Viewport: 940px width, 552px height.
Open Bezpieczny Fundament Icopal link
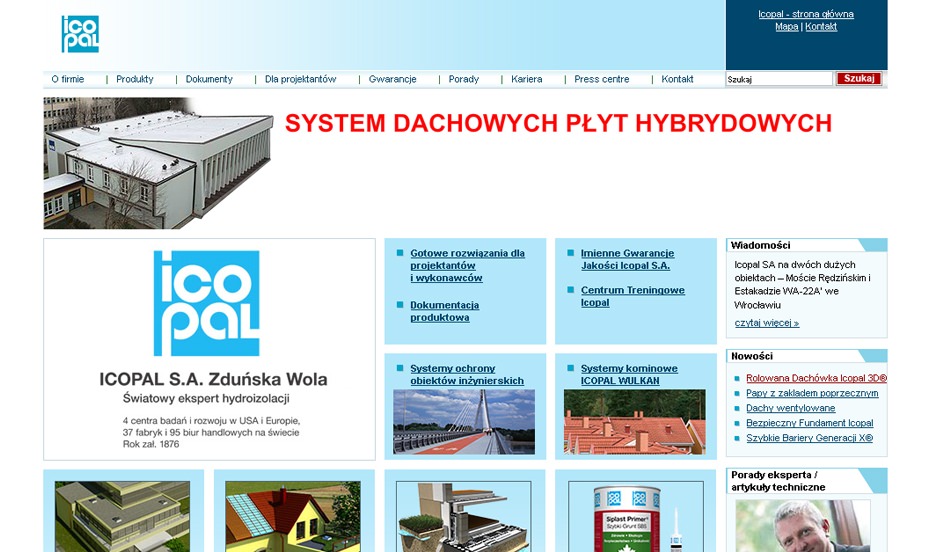[x=810, y=423]
